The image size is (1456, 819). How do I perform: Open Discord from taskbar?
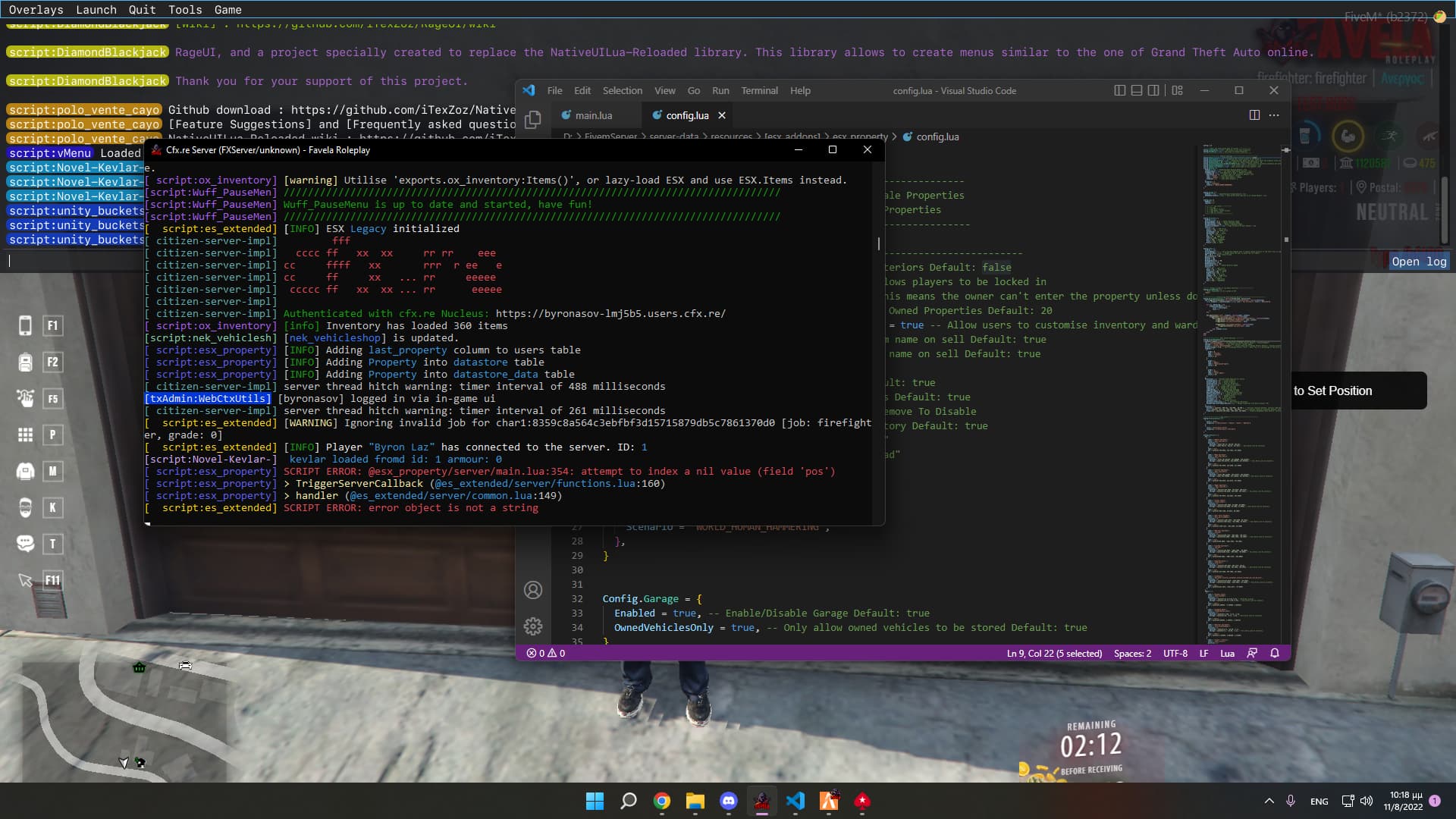729,801
